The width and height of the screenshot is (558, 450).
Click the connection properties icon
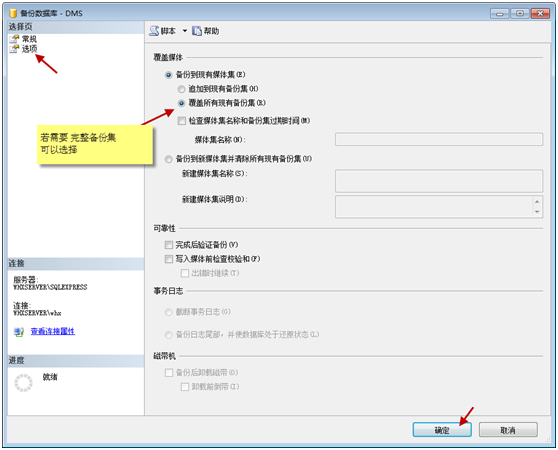click(19, 332)
